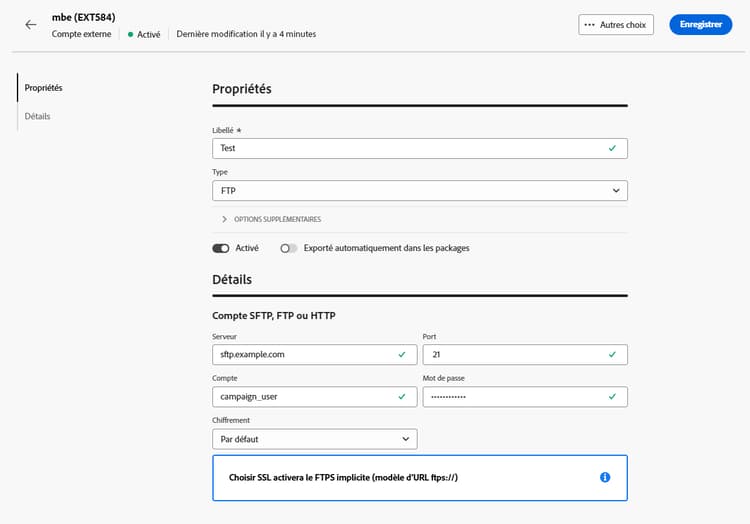Click the Mot de passe field
This screenshot has height=524, width=750.
(525, 396)
